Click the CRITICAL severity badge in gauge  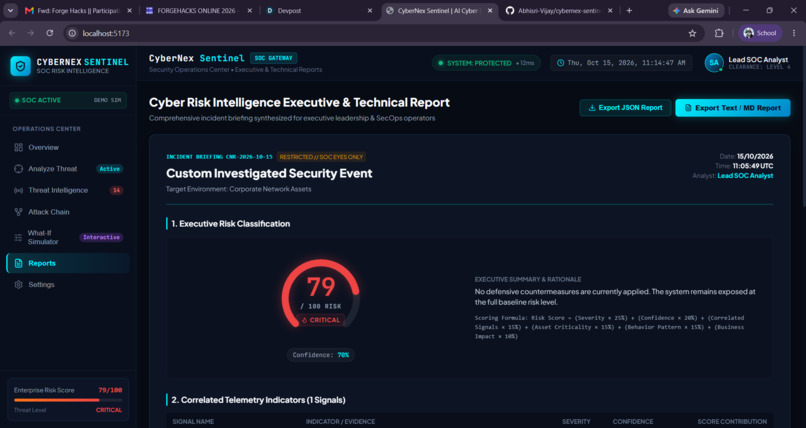click(x=321, y=320)
